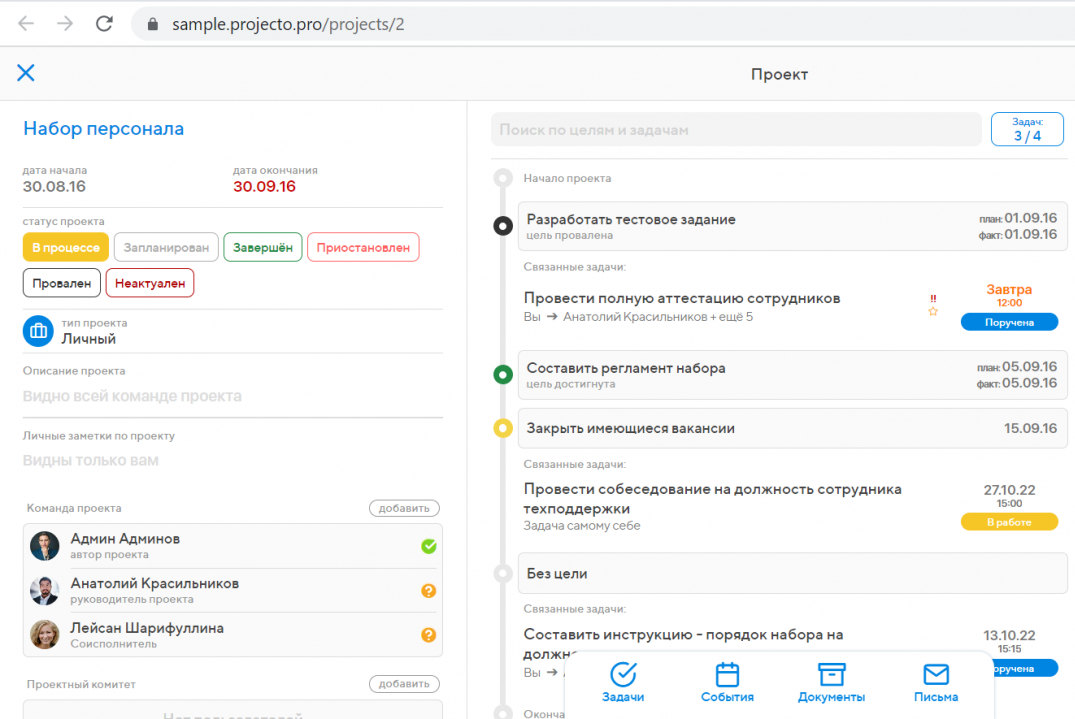The image size is (1075, 719).
Task: Go back with the browser back arrow
Action: point(26,24)
